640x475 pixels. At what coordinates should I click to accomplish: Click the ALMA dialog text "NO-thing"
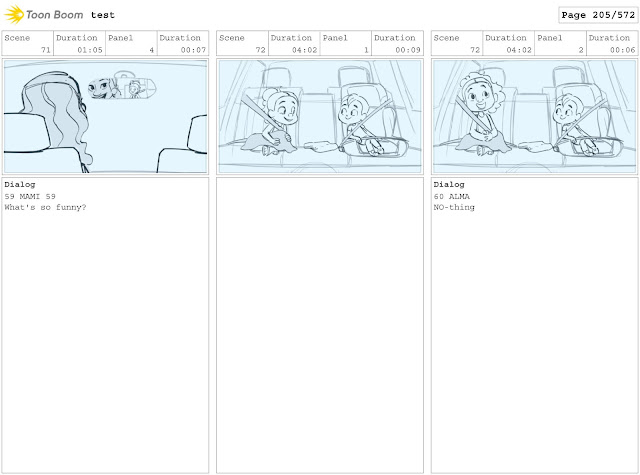click(x=454, y=207)
